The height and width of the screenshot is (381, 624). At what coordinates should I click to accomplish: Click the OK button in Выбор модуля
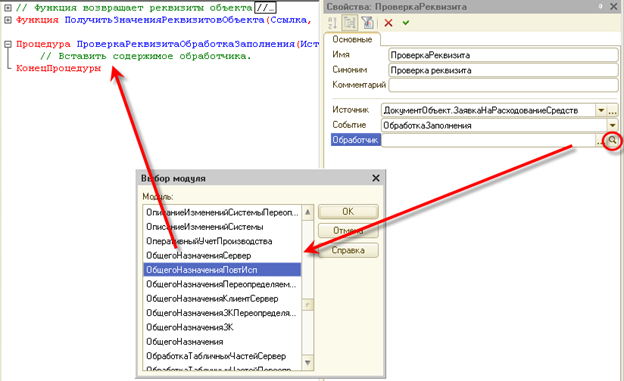pos(348,211)
